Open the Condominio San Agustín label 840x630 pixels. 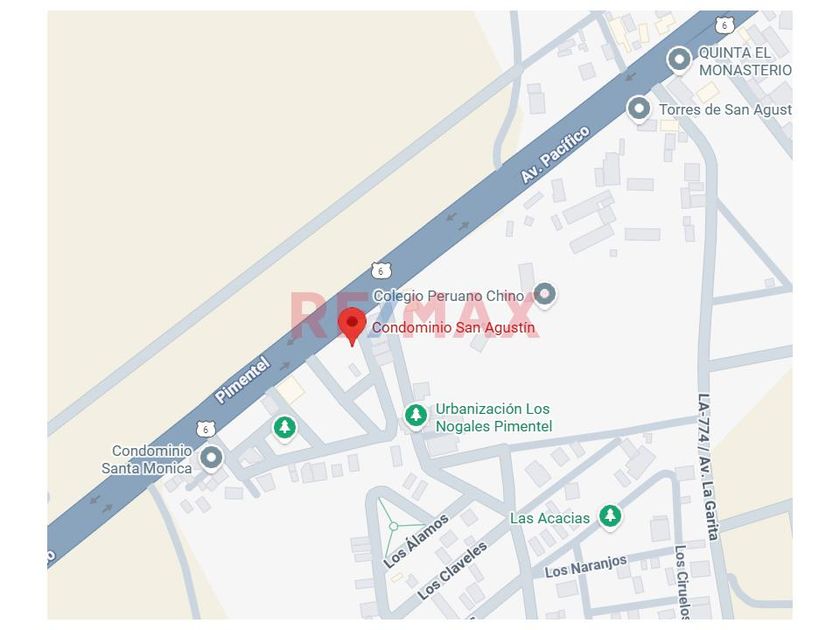click(453, 327)
